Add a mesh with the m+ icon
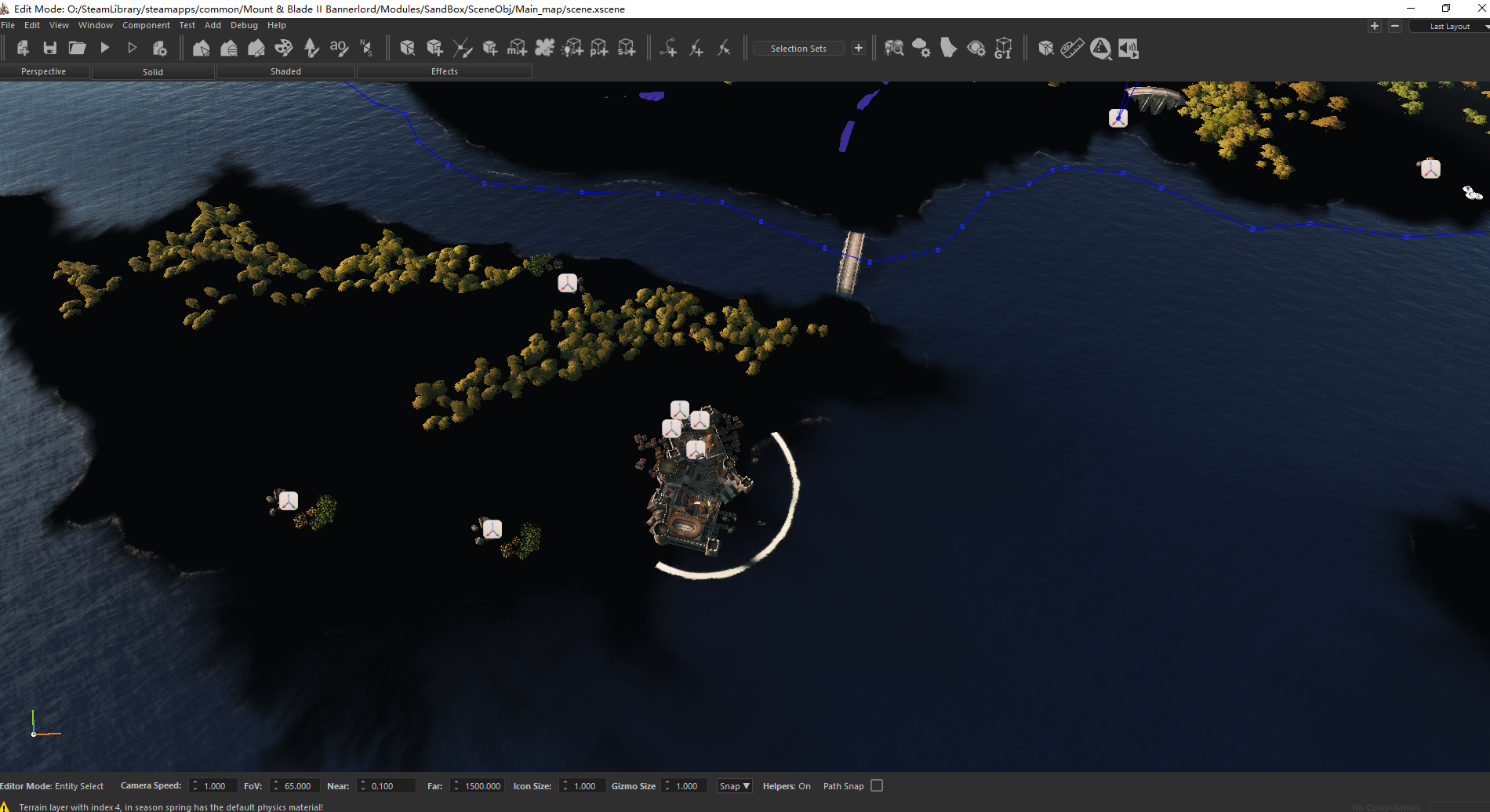This screenshot has width=1490, height=812. click(x=518, y=48)
